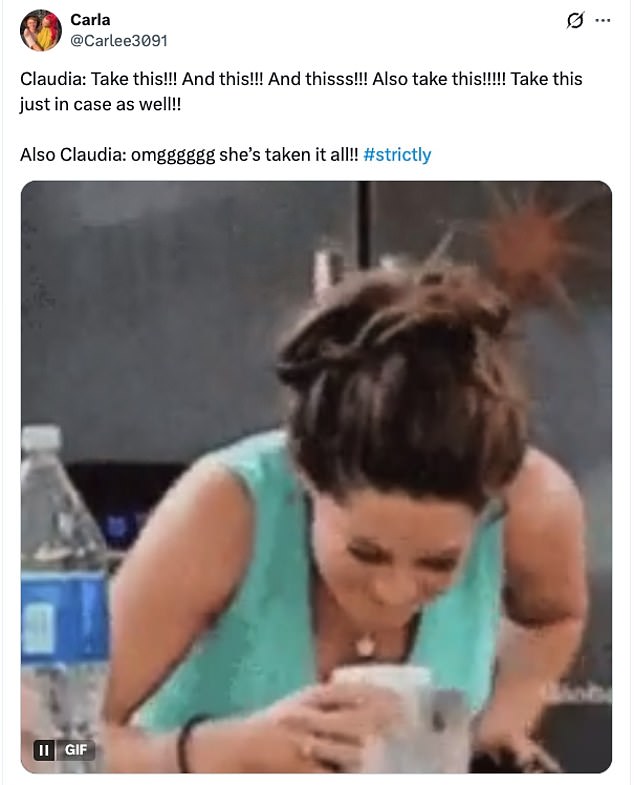Open Carla's profile picture avatar
This screenshot has width=634, height=785.
(x=41, y=30)
